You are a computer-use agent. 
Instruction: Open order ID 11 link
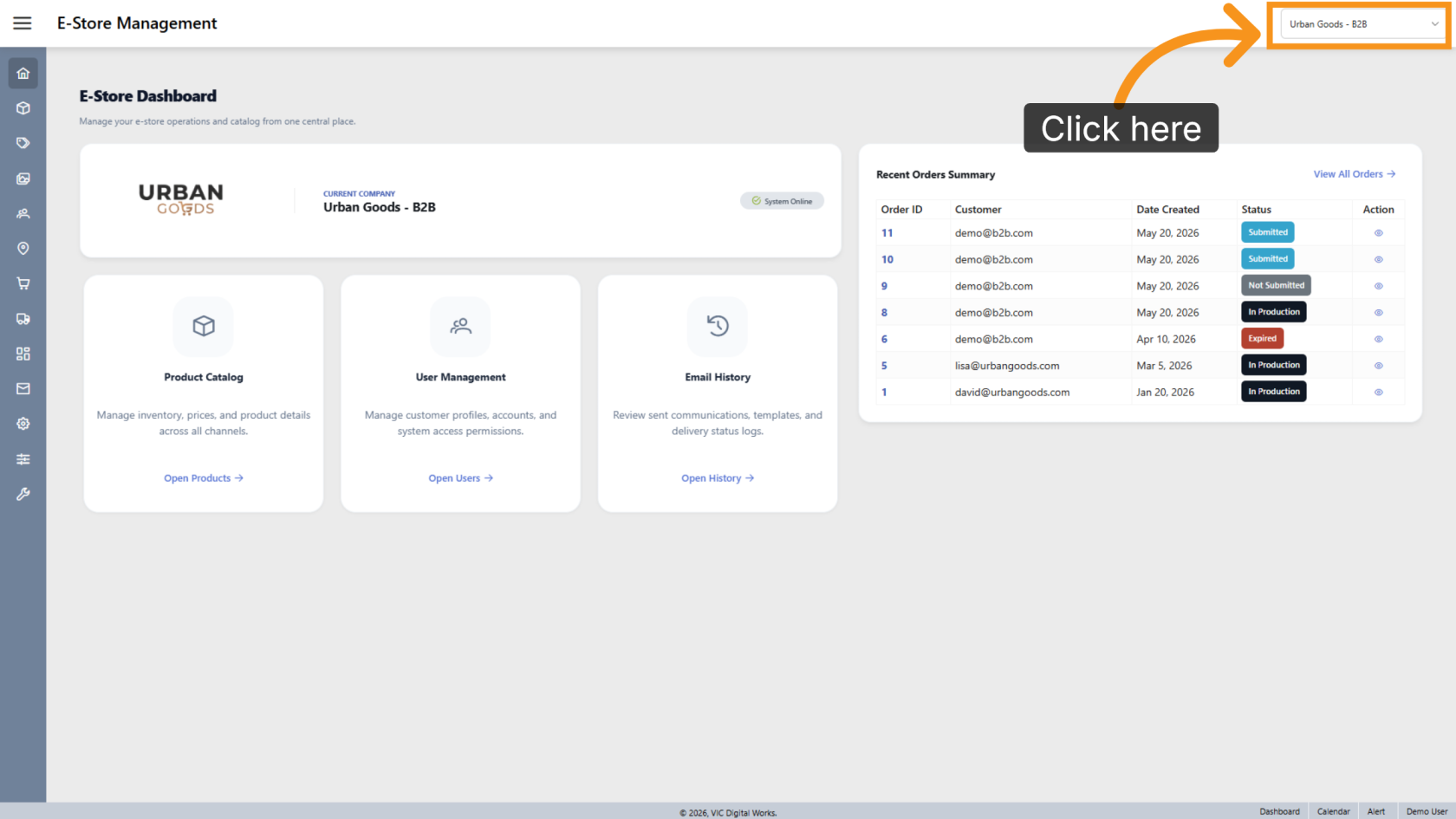pos(887,233)
